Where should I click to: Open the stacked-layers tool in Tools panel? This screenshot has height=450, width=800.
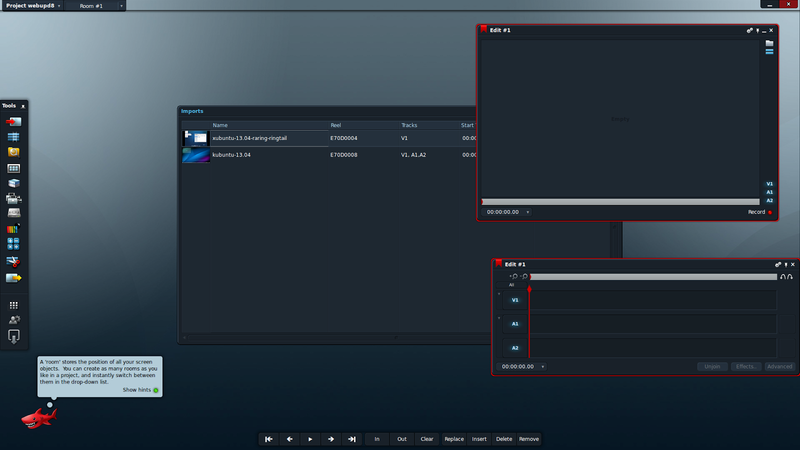click(x=14, y=183)
